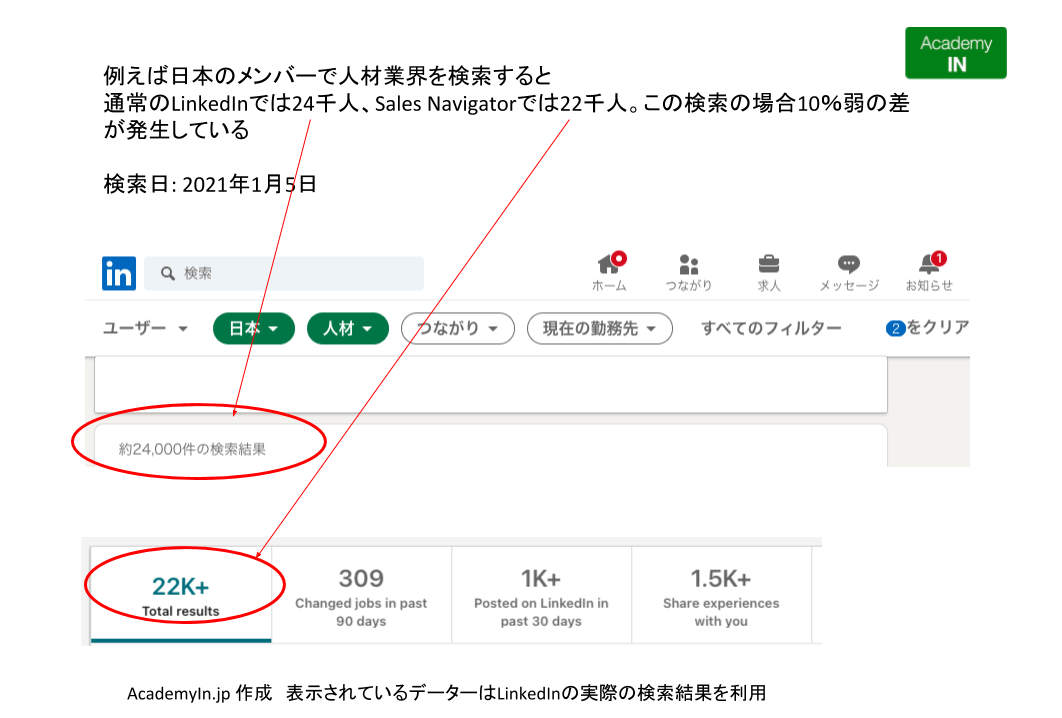Viewport: 1062px width, 718px height.
Task: Open LinkedIn home with the ホーム icon
Action: pyautogui.click(x=610, y=266)
